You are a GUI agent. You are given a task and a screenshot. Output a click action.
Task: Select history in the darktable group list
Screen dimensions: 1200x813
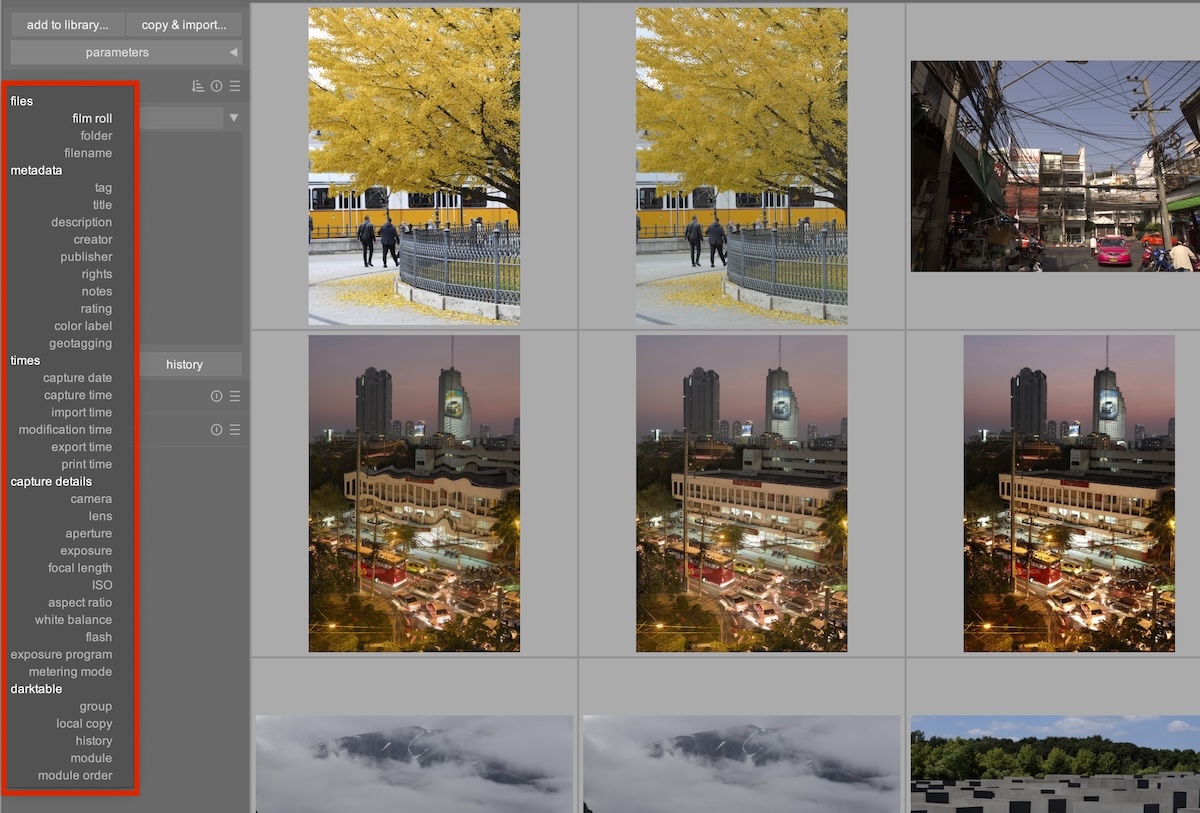[x=94, y=741]
